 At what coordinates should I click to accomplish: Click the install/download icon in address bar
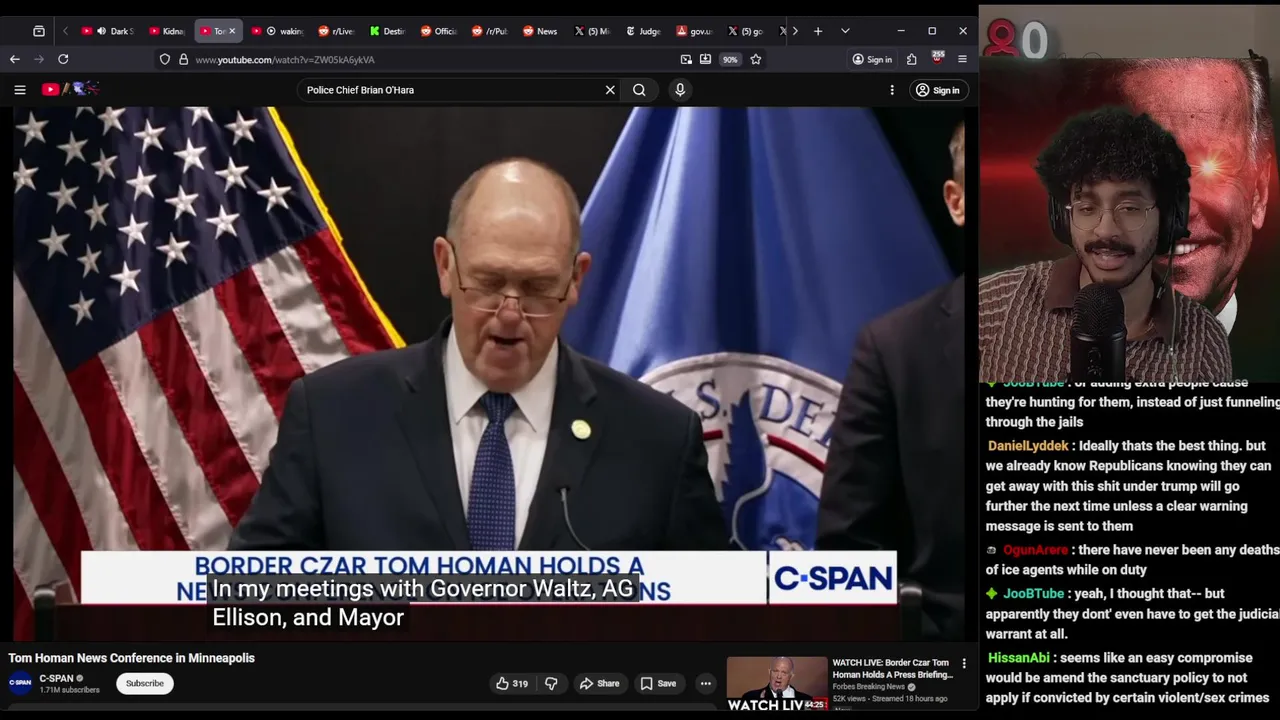click(x=705, y=59)
